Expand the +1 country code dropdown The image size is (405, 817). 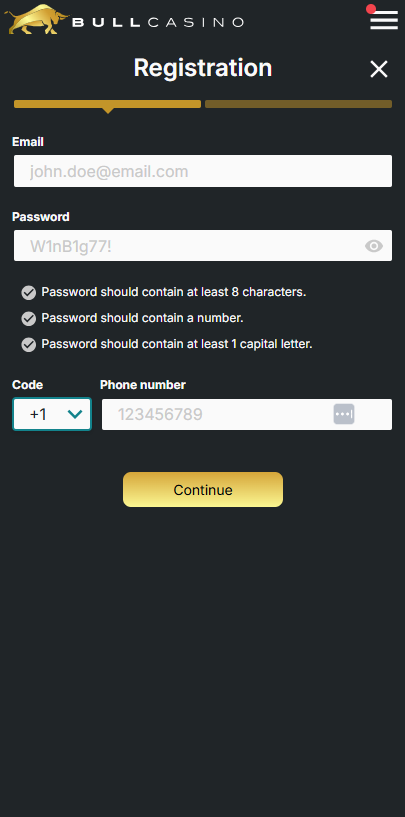(x=52, y=414)
